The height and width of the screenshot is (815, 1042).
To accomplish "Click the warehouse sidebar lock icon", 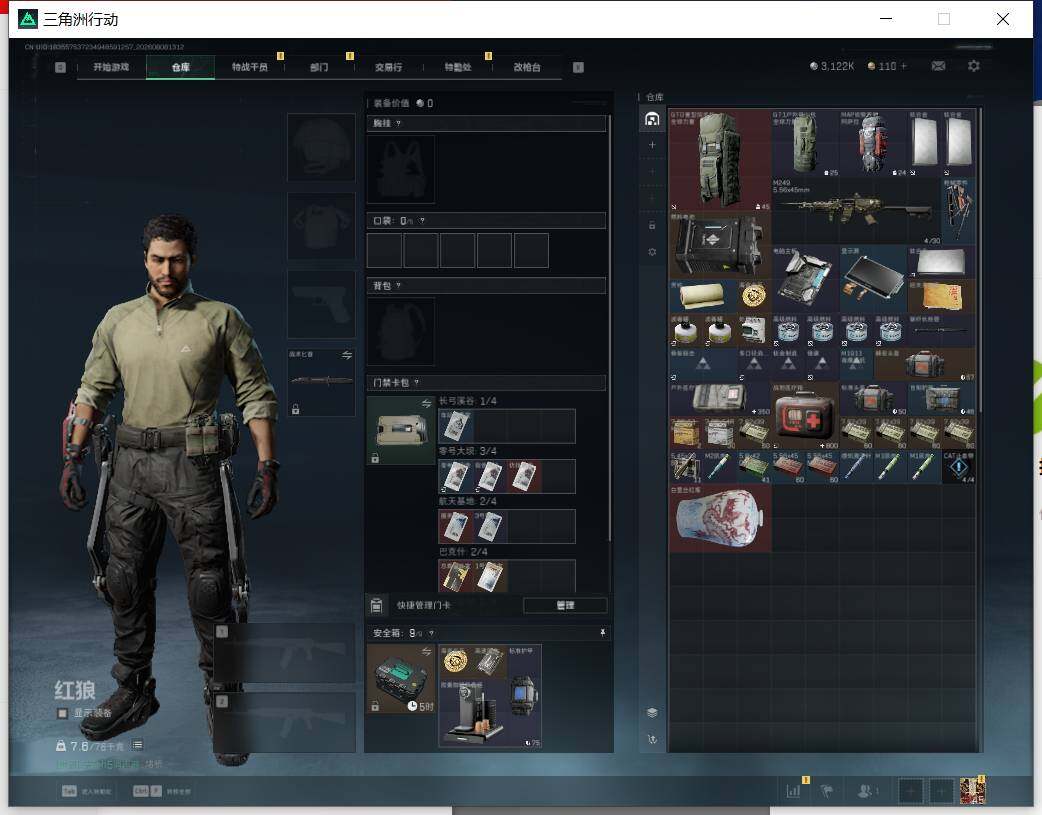I will click(x=652, y=225).
